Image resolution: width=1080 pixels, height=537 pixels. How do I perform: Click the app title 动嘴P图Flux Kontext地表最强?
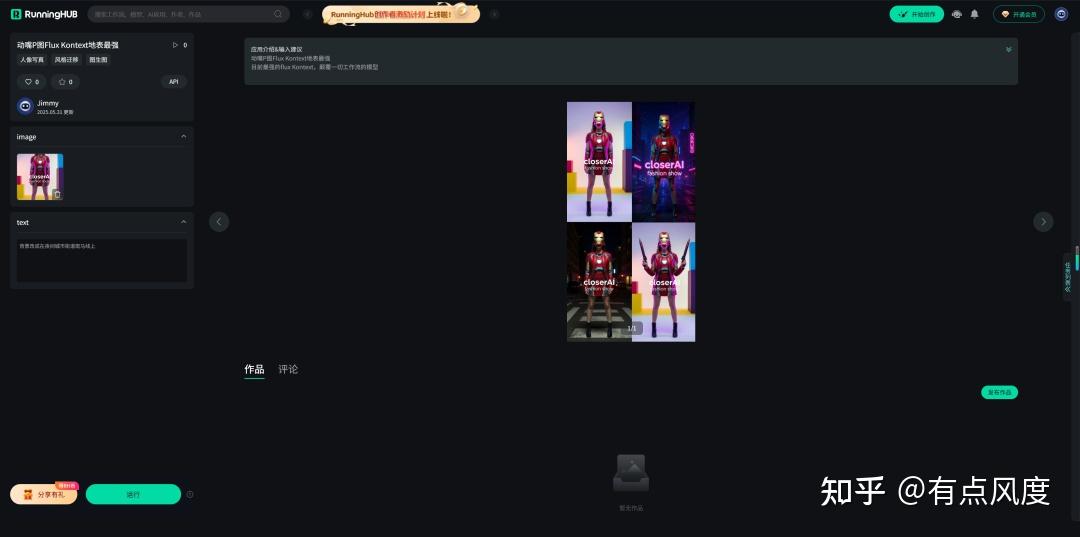[68, 45]
